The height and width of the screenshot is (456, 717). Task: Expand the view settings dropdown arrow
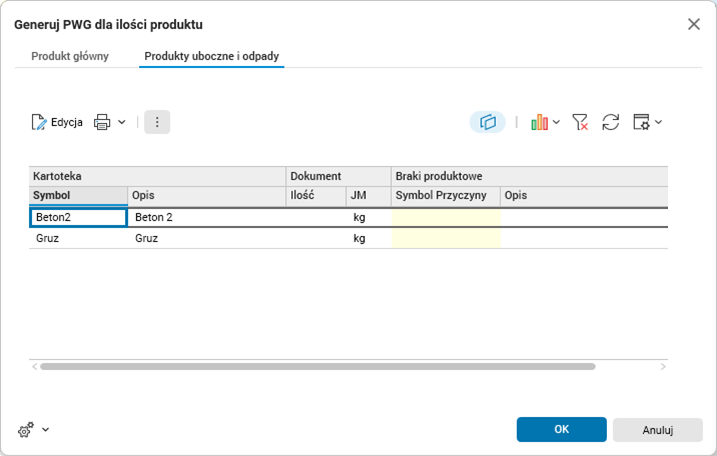(659, 122)
